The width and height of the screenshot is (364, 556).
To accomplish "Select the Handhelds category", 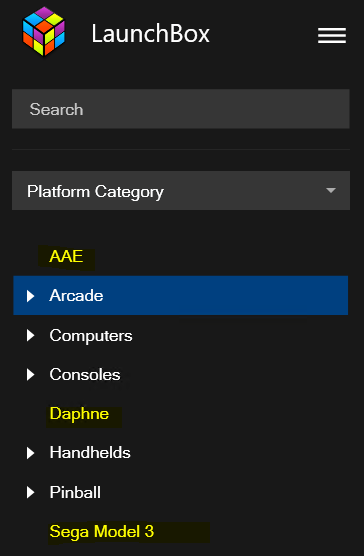I will [x=90, y=453].
